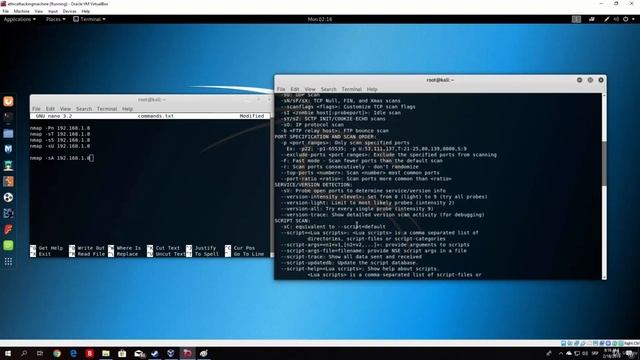Launch the Terminal from the Kali dock
The image size is (640, 360).
[x=8, y=117]
